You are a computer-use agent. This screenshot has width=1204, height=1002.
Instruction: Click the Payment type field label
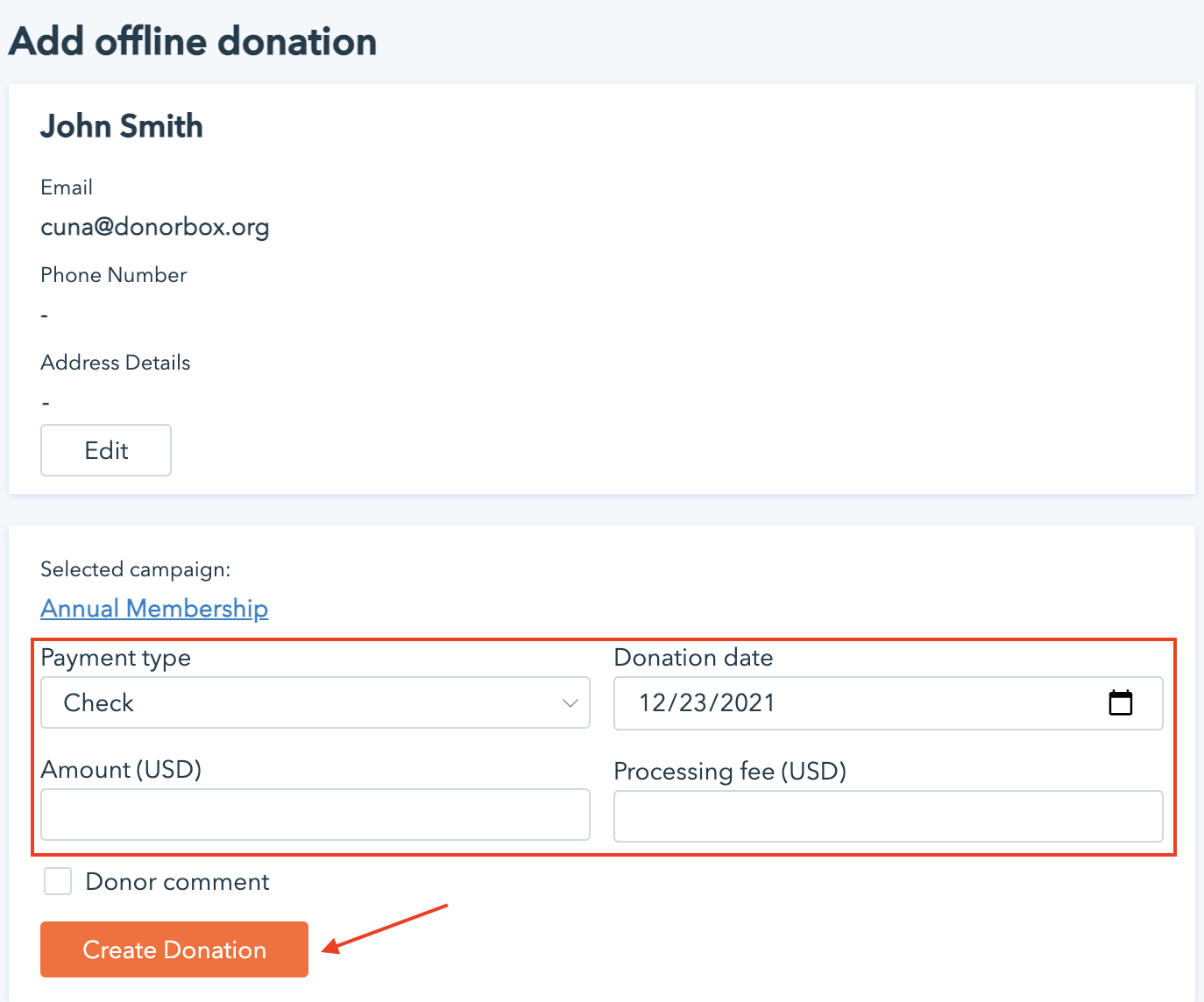click(x=116, y=658)
